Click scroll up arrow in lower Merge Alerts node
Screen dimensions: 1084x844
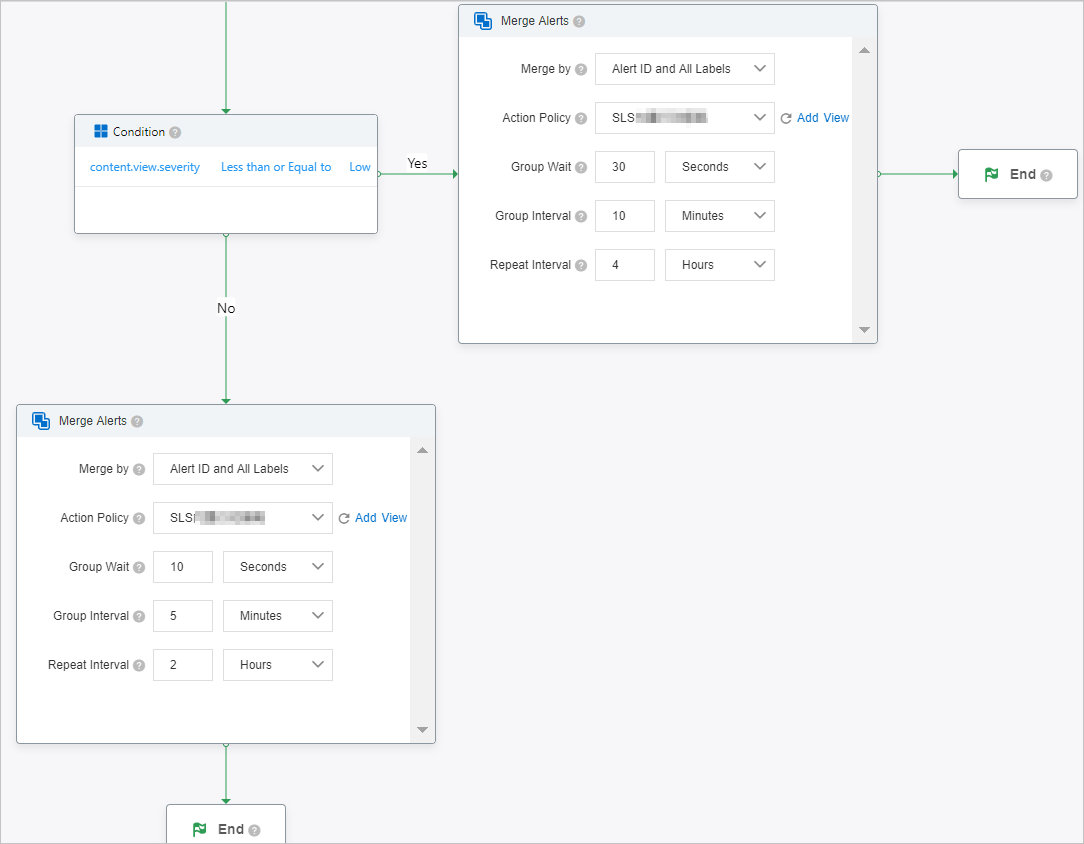pos(422,451)
